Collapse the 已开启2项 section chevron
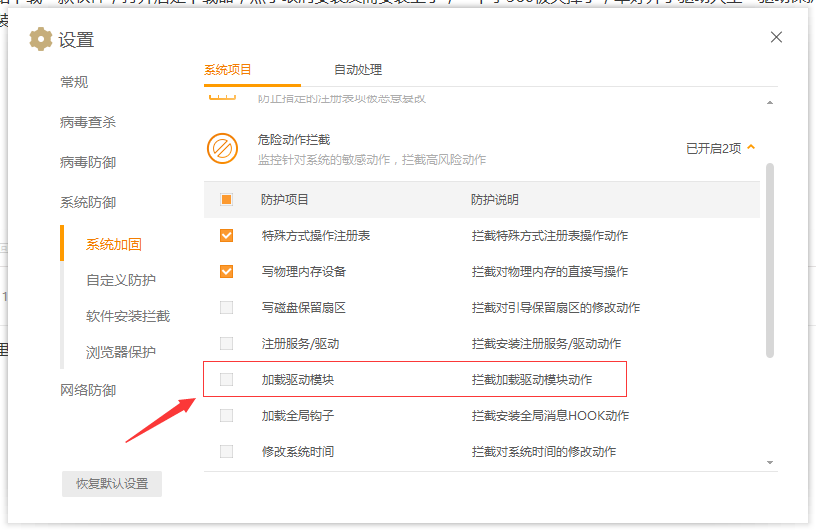The image size is (816, 531). point(751,148)
